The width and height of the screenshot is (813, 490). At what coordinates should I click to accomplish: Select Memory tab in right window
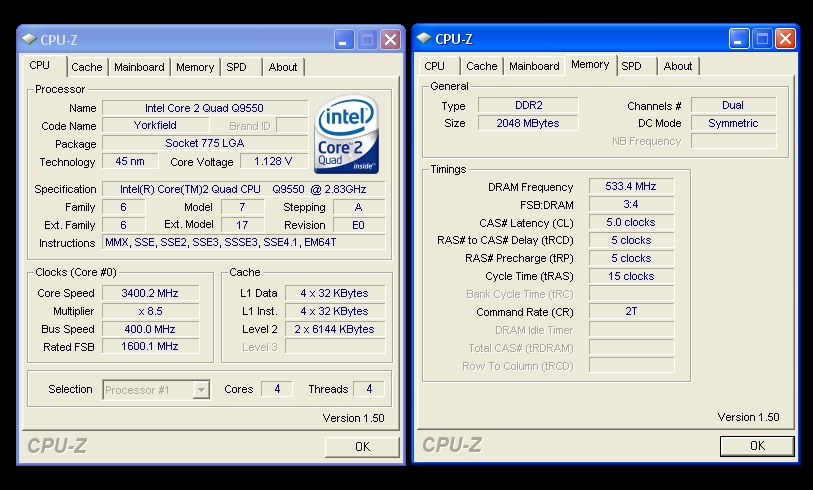pyautogui.click(x=590, y=64)
